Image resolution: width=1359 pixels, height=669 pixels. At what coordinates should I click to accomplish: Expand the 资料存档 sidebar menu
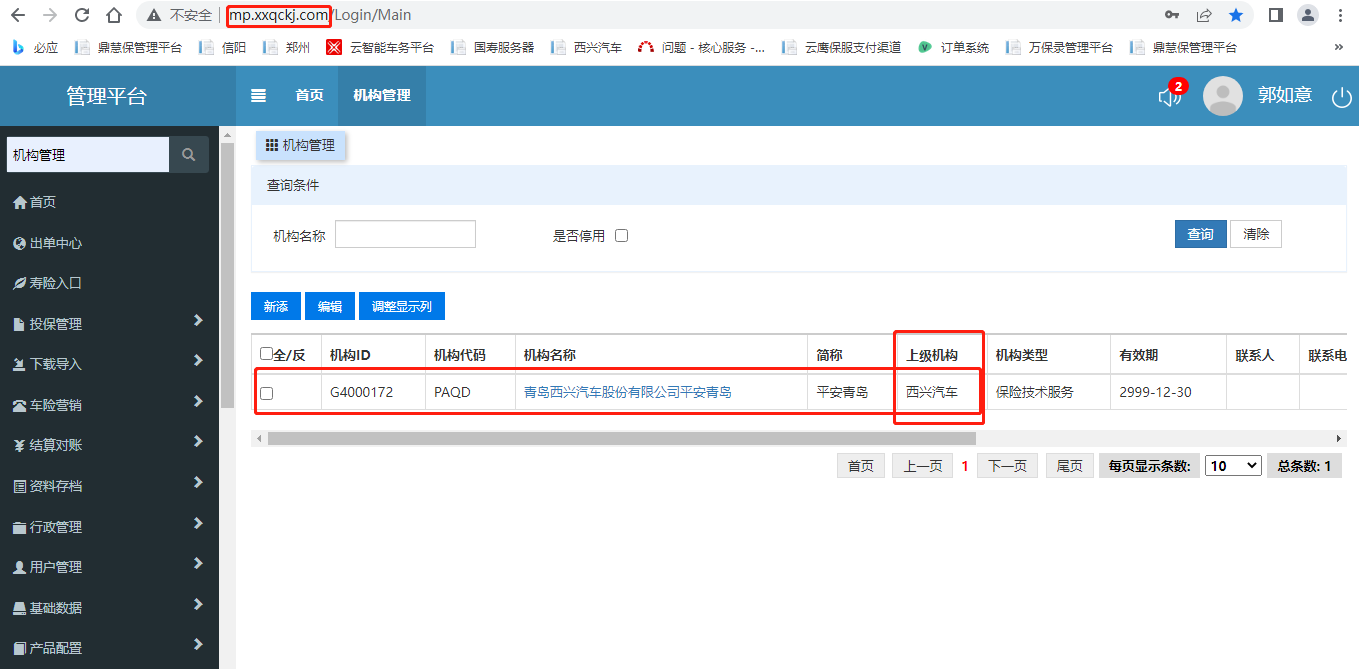click(109, 486)
